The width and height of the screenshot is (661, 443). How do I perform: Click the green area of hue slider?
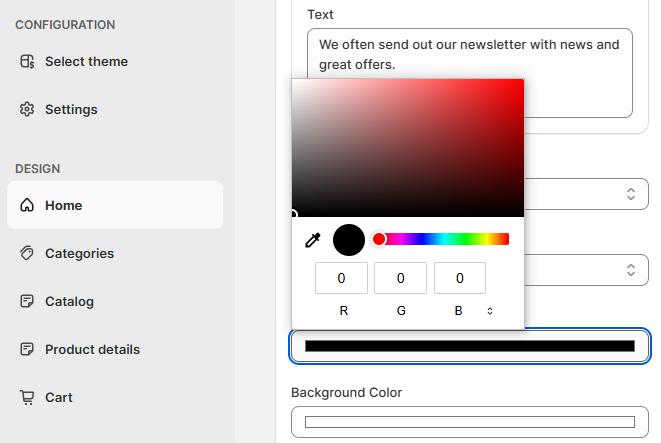[x=464, y=239]
